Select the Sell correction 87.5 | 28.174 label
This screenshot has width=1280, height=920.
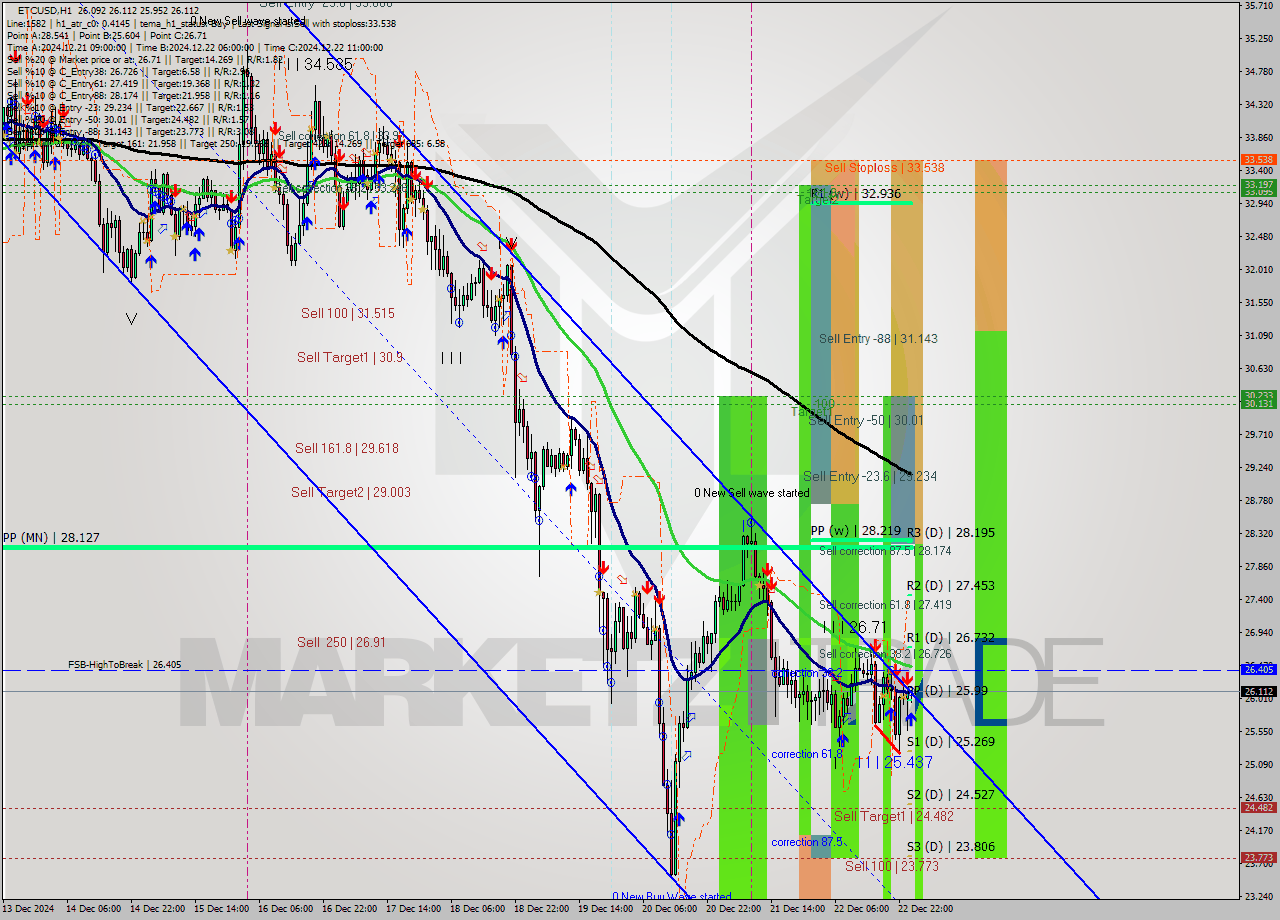coord(885,551)
